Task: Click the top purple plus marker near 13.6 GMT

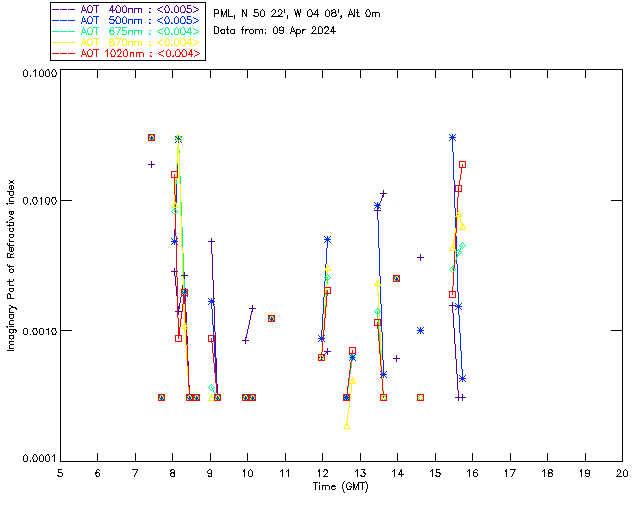Action: (x=383, y=193)
